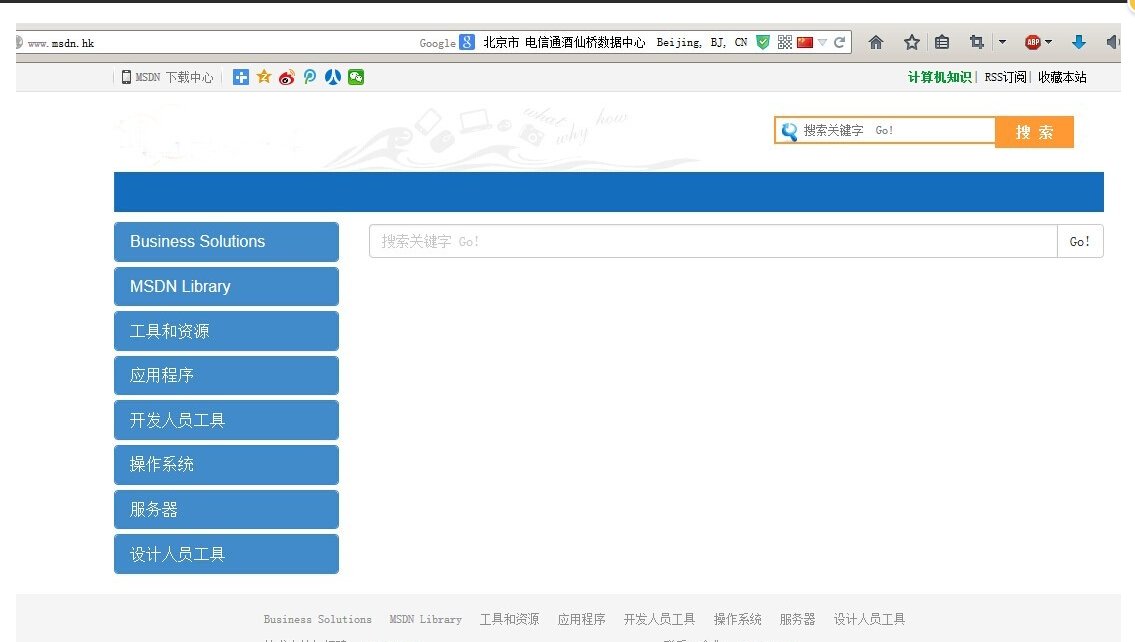Click the phone icon beside MSDN 下载中心
The image size is (1135, 642).
[127, 76]
